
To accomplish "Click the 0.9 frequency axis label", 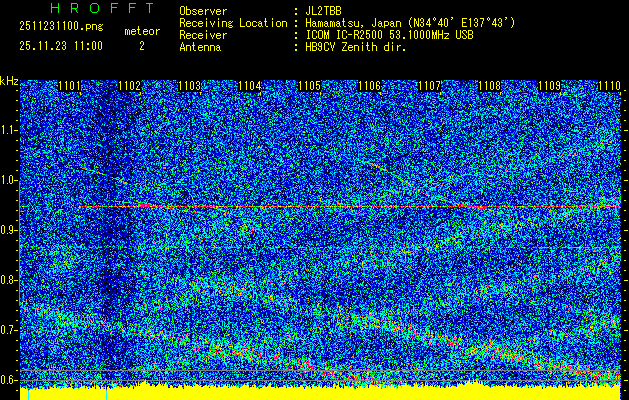I will [x=9, y=230].
